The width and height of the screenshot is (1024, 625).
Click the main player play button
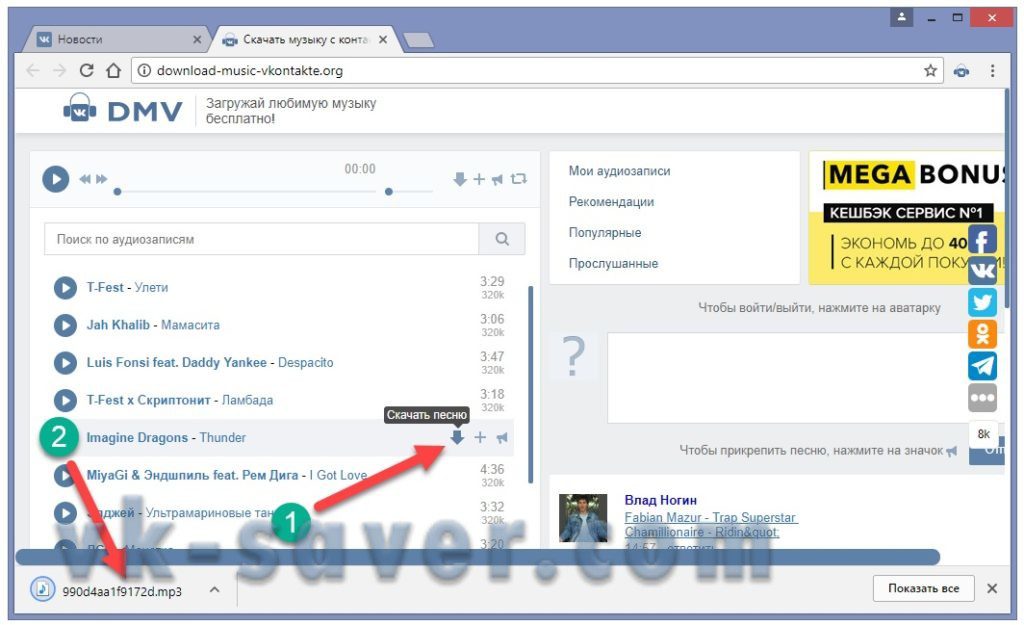pos(56,179)
